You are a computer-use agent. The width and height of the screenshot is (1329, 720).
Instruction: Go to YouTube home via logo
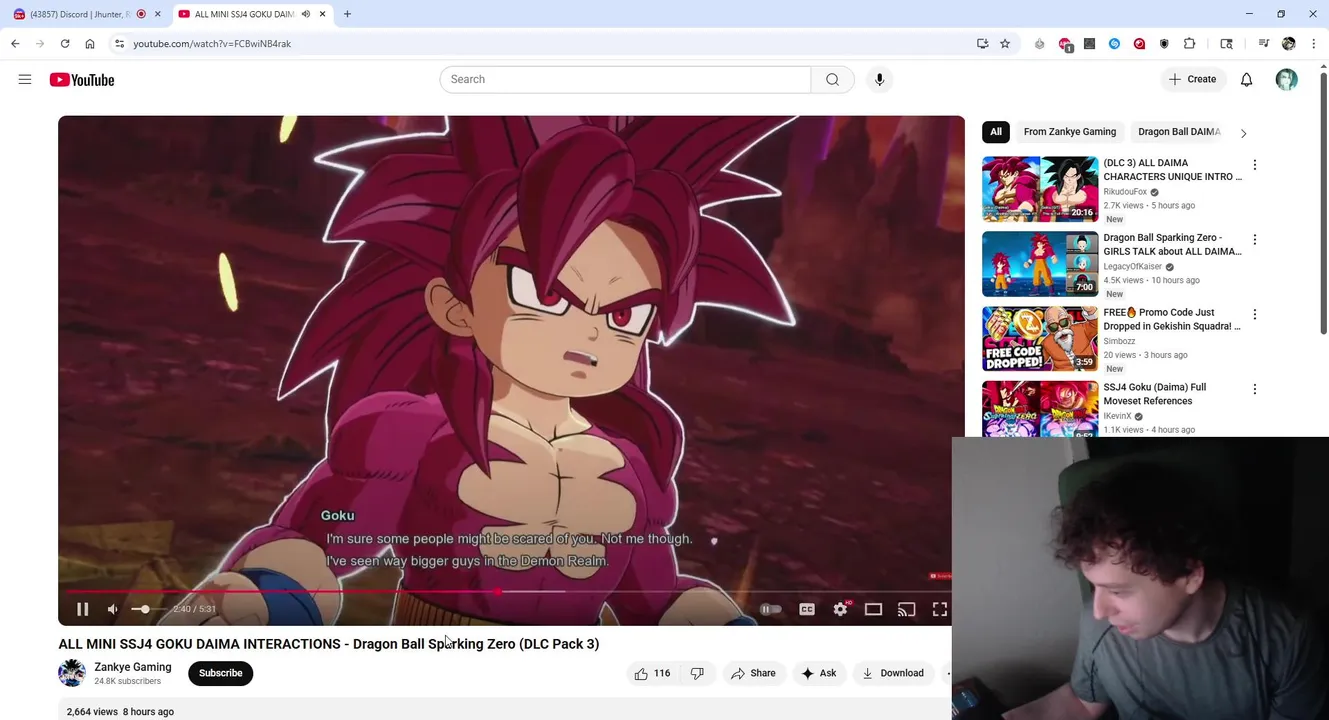click(82, 80)
